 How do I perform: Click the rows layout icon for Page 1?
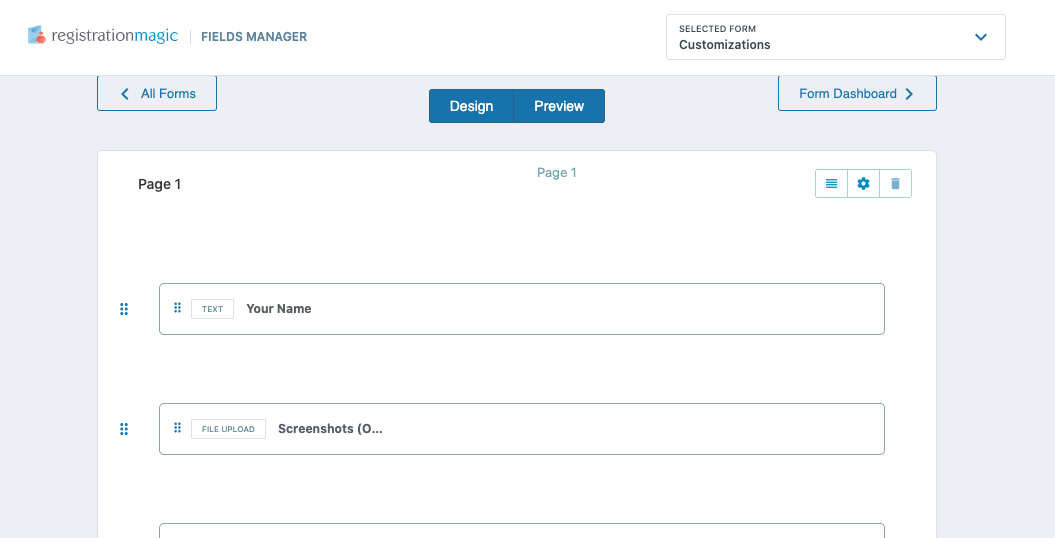coord(831,184)
